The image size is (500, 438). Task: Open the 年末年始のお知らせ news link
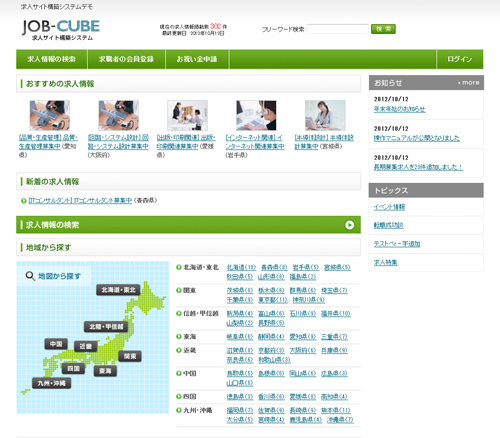tap(399, 109)
